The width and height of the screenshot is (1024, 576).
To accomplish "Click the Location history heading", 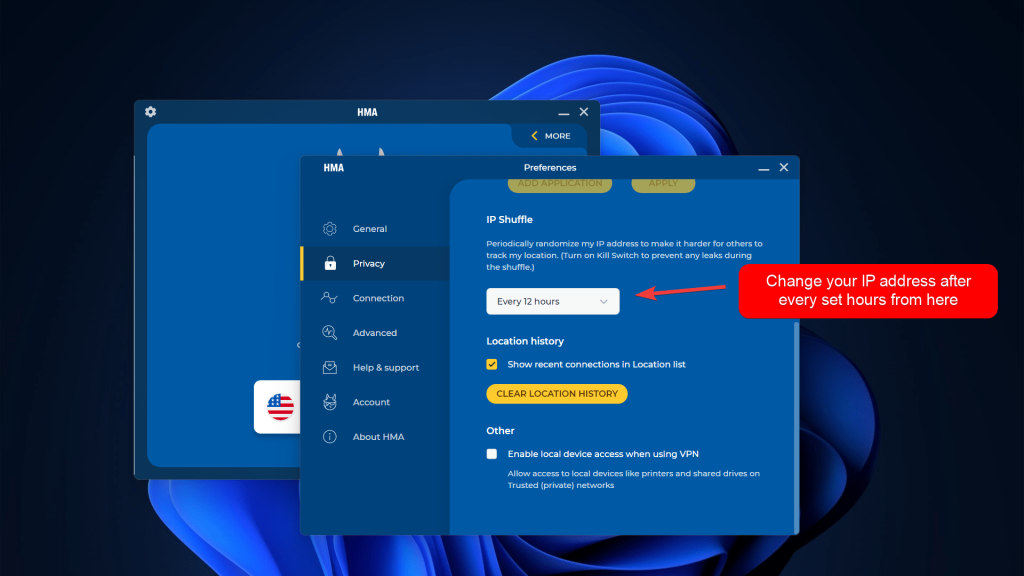I will point(525,341).
